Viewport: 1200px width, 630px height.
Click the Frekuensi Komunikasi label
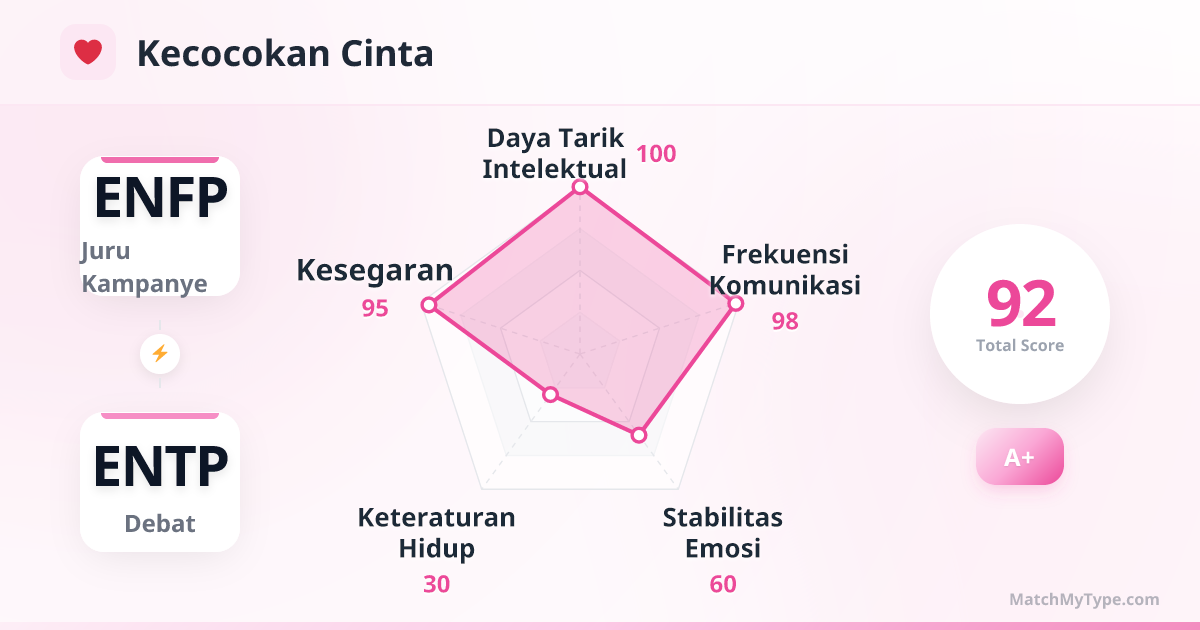[x=785, y=268]
